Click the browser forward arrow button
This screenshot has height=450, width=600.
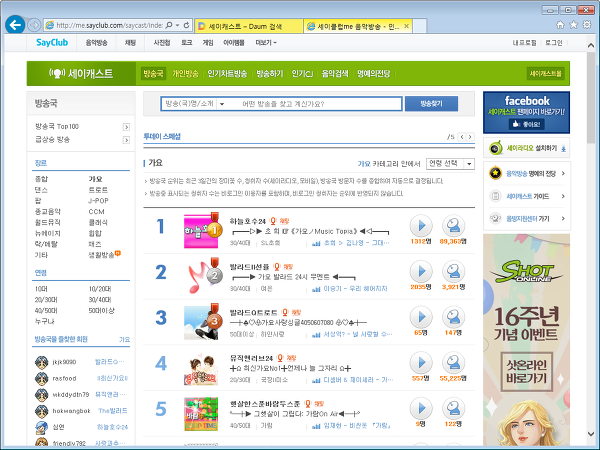pyautogui.click(x=34, y=25)
